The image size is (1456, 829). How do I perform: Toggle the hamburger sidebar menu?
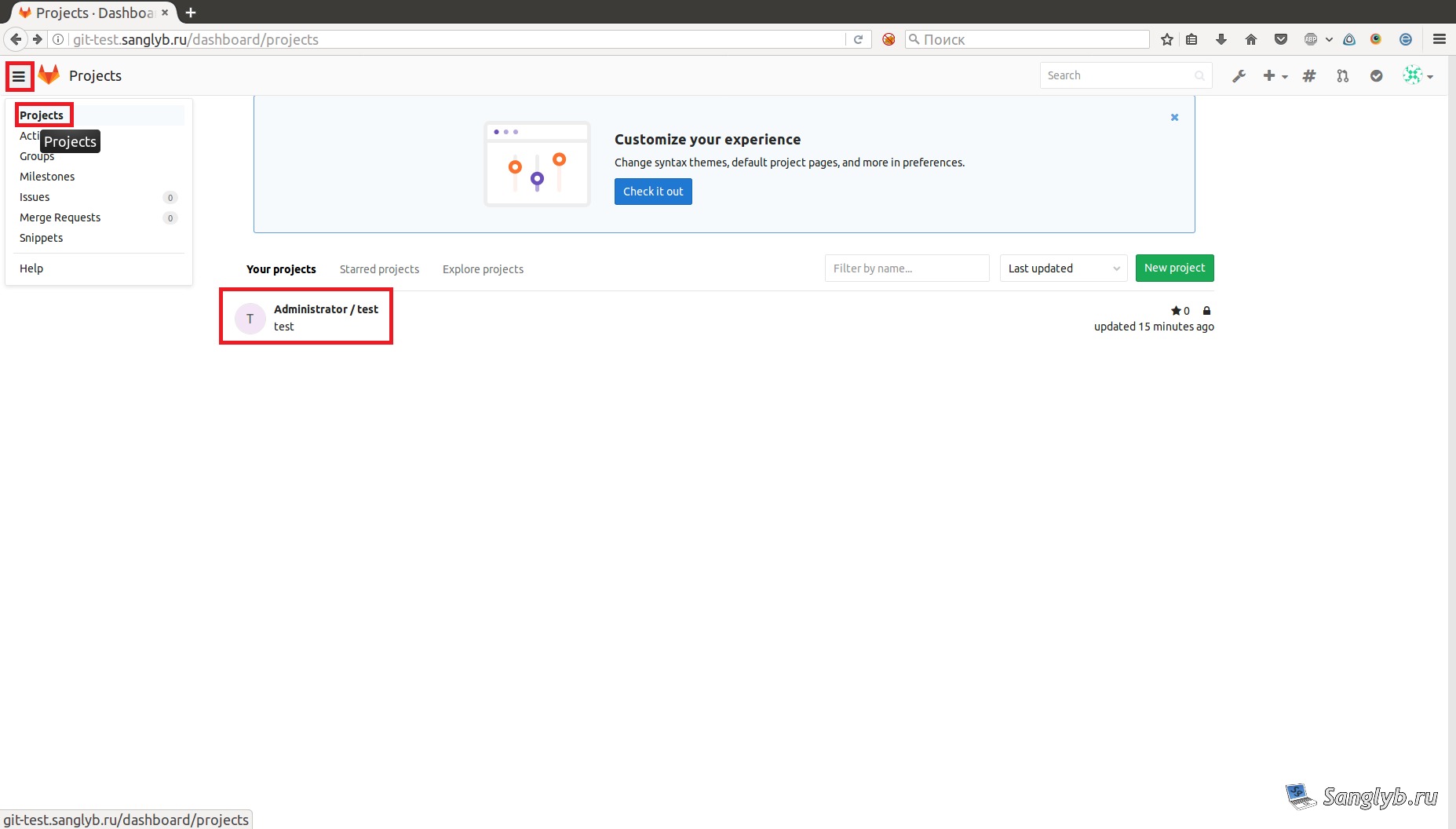tap(19, 76)
